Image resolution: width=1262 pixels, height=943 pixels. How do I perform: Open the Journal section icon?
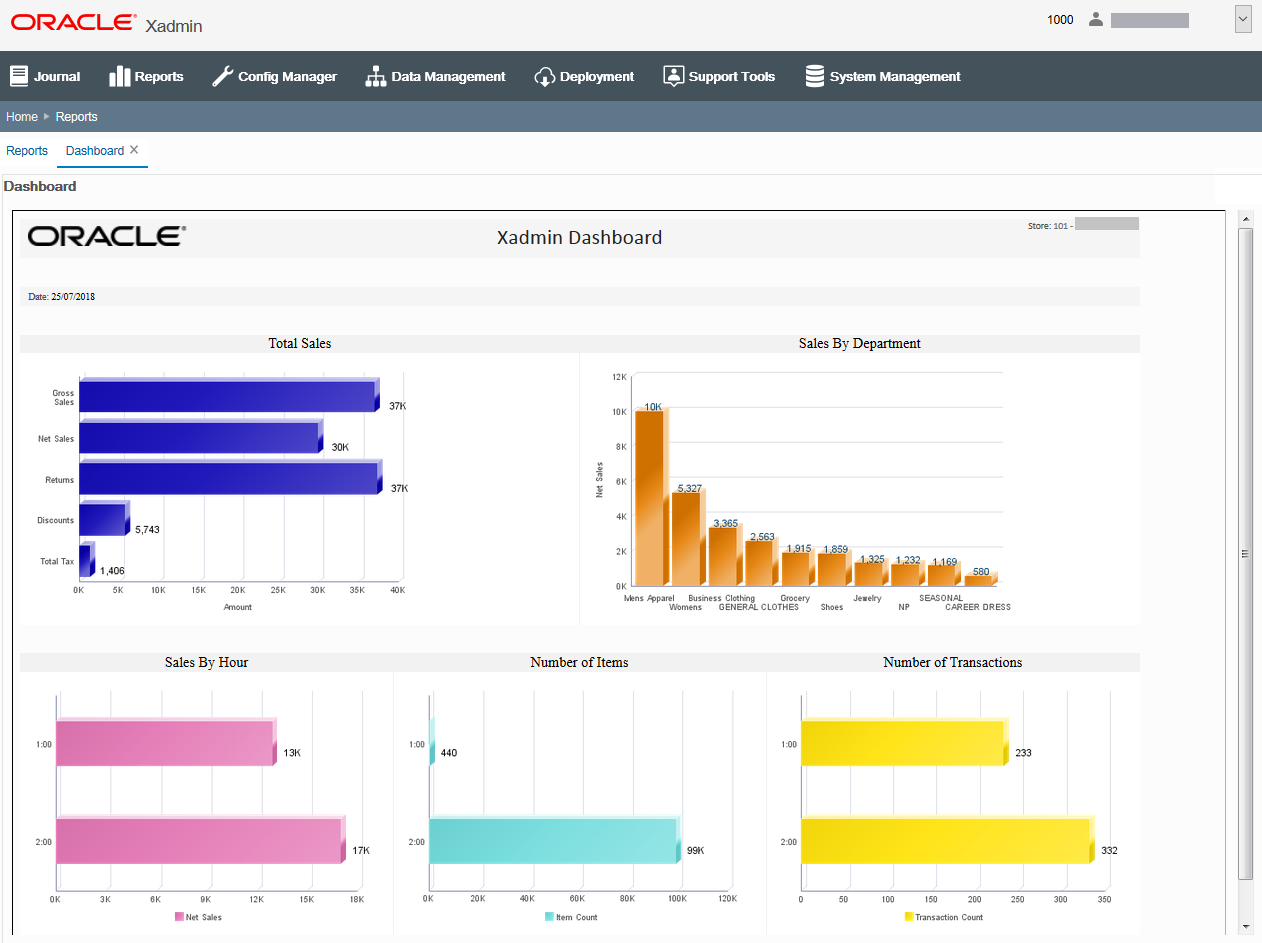coord(18,75)
